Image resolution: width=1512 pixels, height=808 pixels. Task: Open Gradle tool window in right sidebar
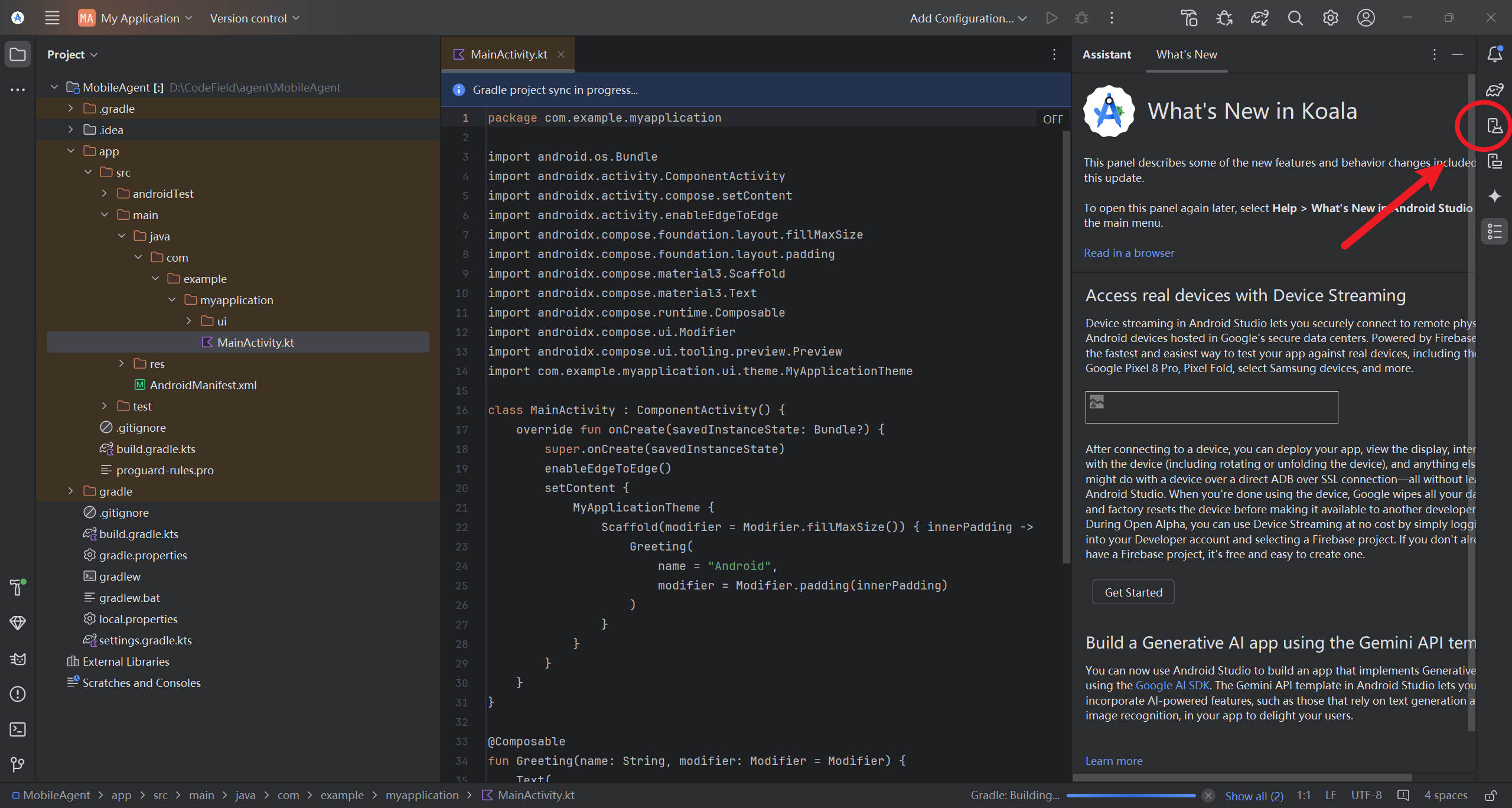1495,90
